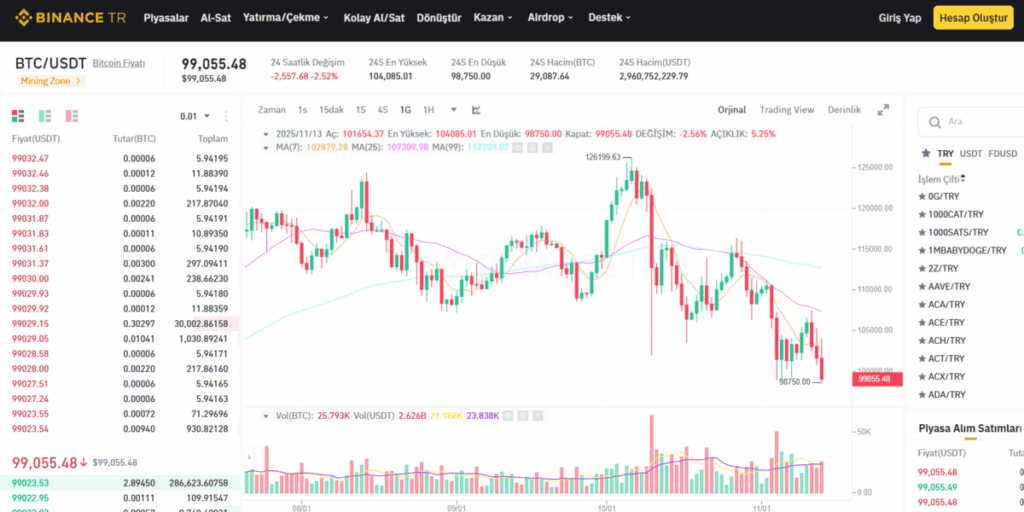The width and height of the screenshot is (1024, 512).
Task: Open Destek dropdown menu
Action: click(609, 18)
